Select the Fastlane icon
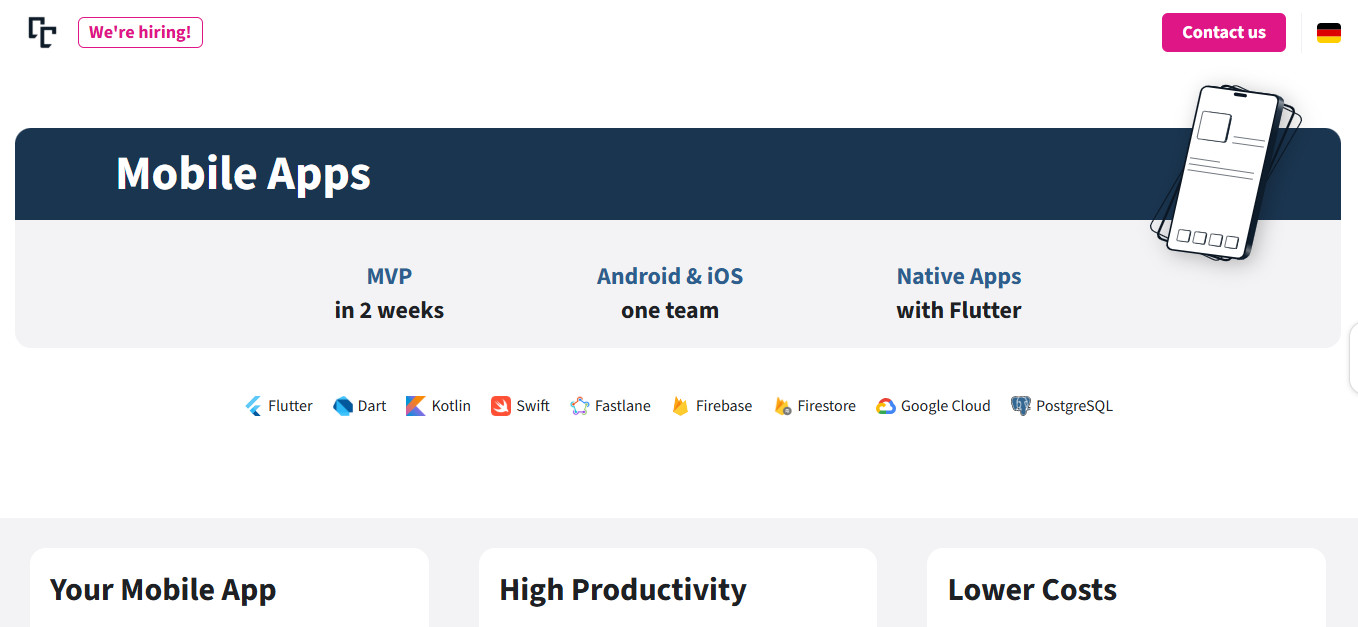Viewport: 1358px width, 627px height. 580,406
